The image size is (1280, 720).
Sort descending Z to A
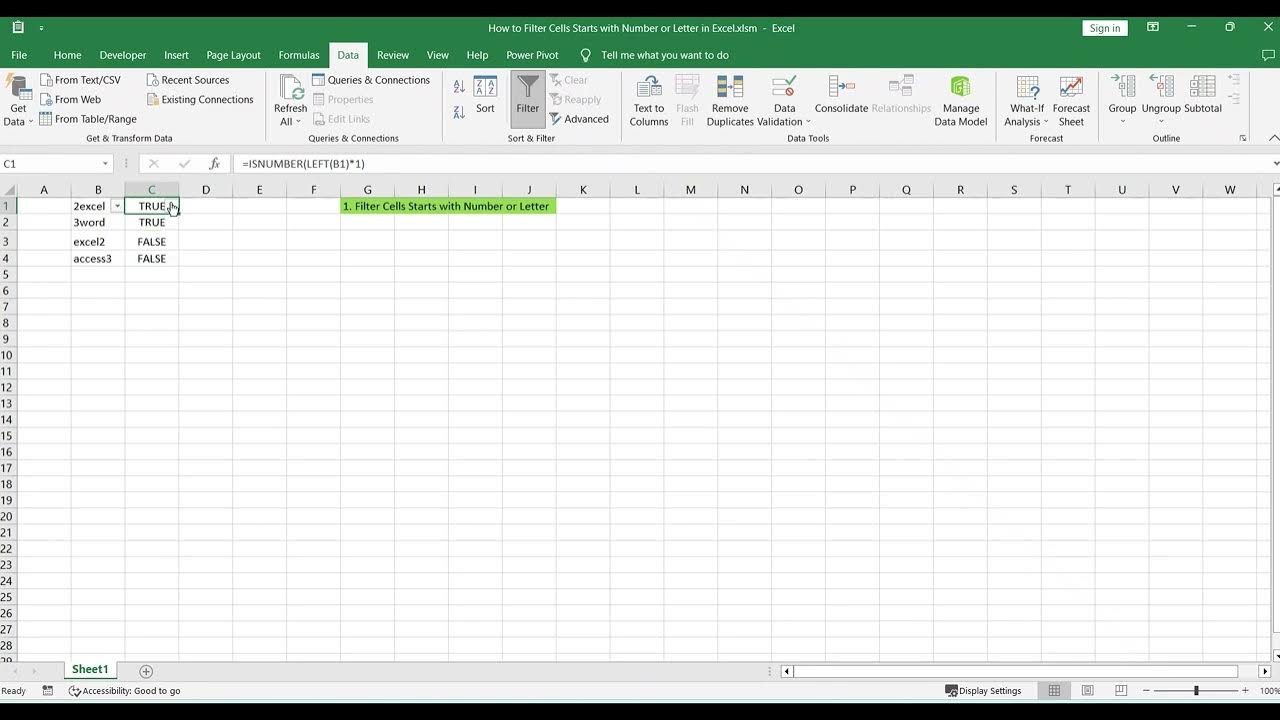pos(459,112)
